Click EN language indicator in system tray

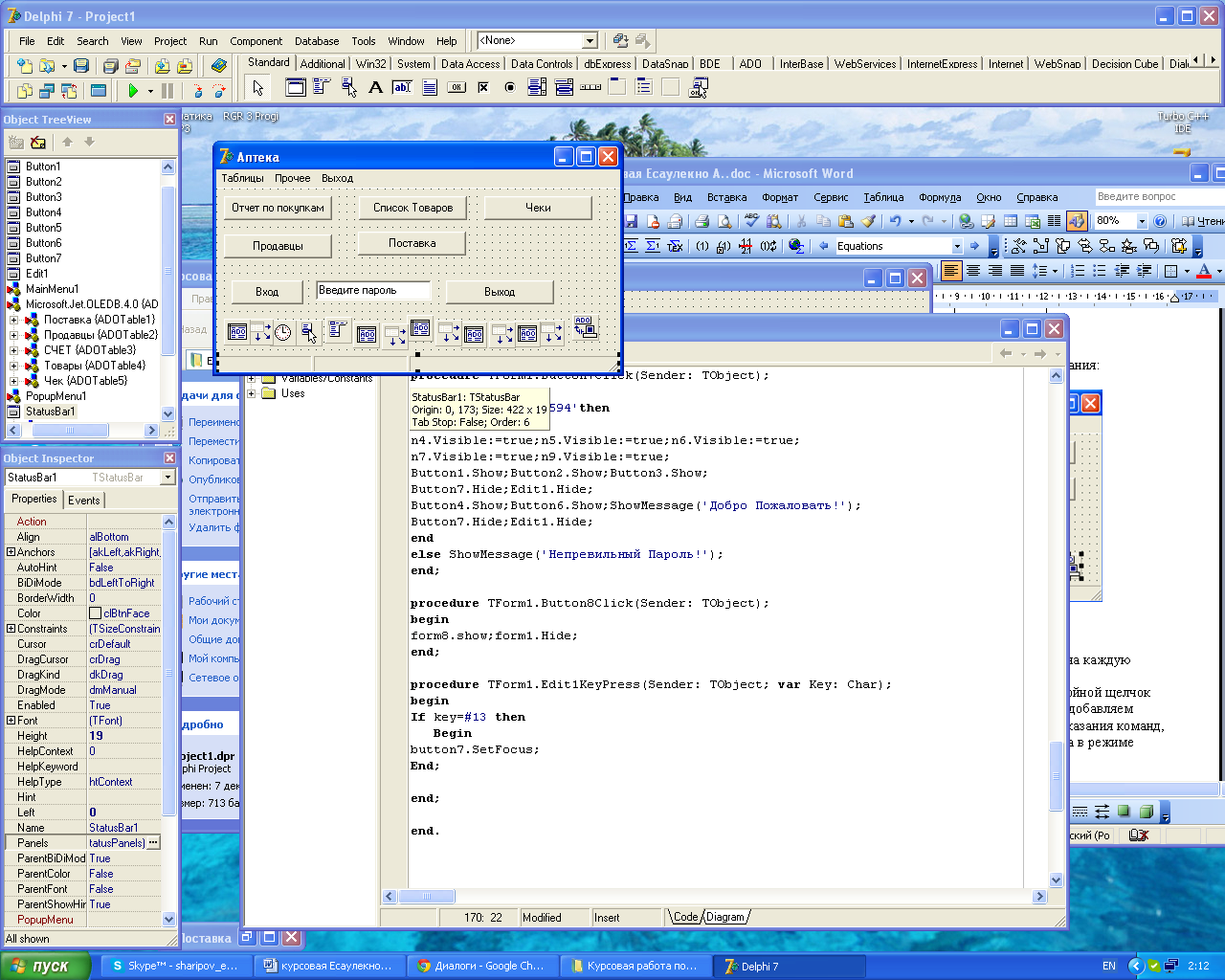pos(1109,966)
